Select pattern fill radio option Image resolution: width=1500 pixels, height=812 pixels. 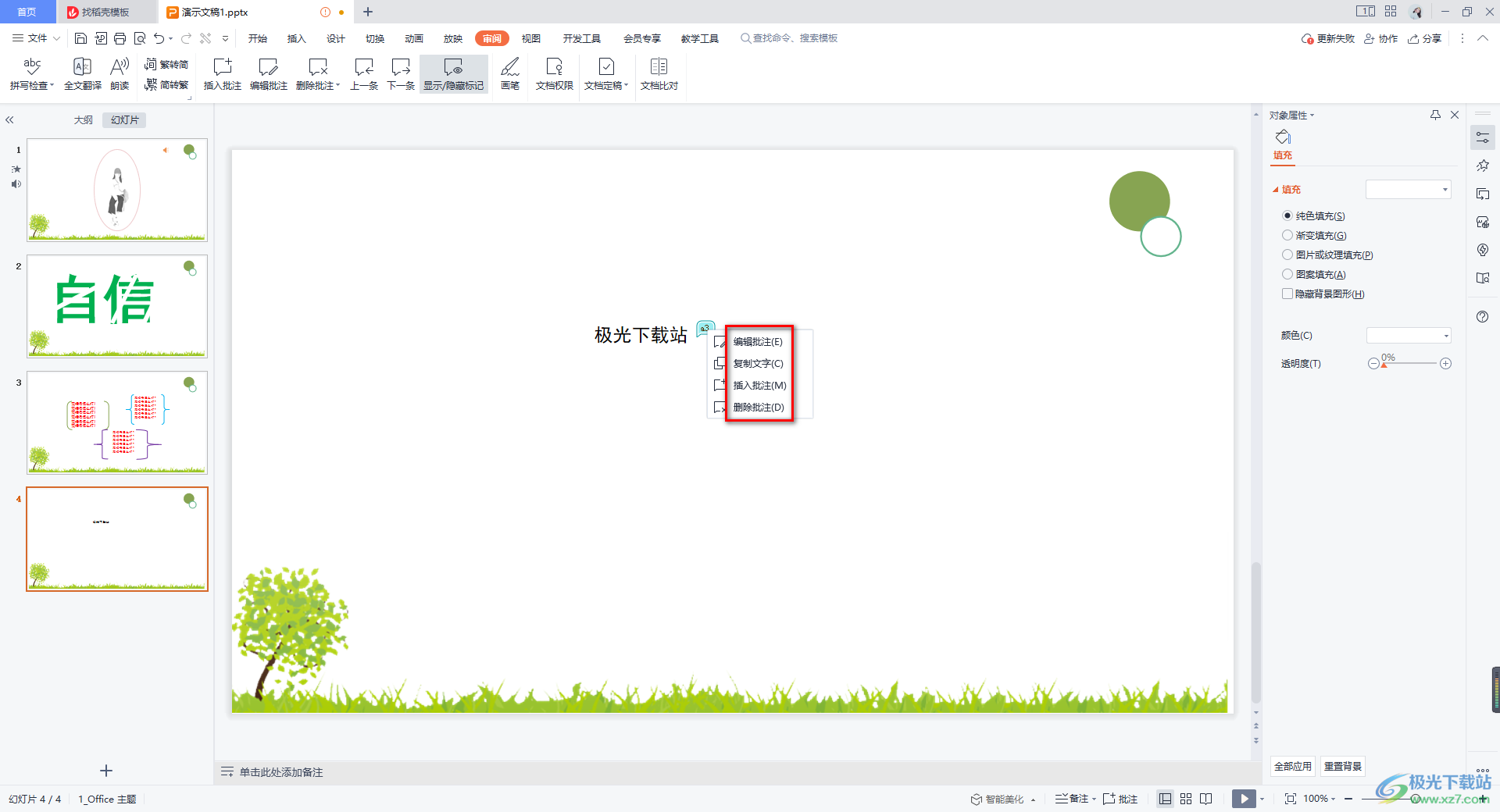pos(1287,274)
